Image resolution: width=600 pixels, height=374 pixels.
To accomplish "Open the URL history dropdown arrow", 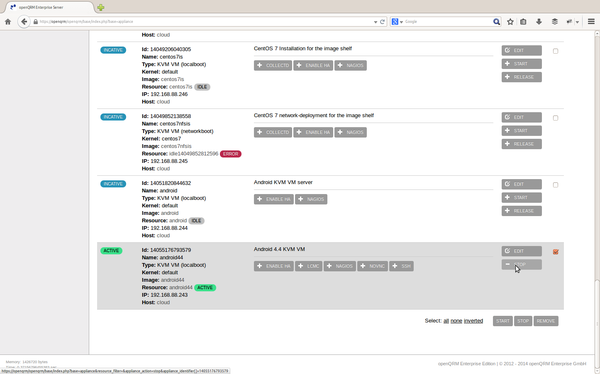I will (x=375, y=22).
